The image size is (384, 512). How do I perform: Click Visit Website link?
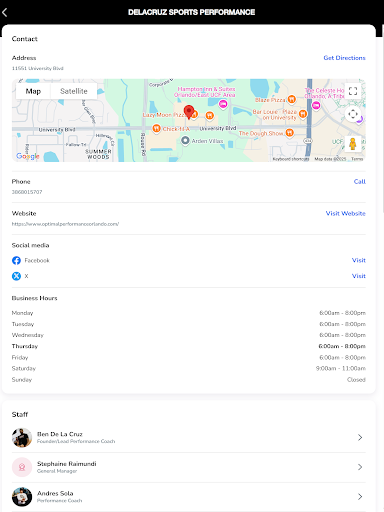click(x=345, y=213)
